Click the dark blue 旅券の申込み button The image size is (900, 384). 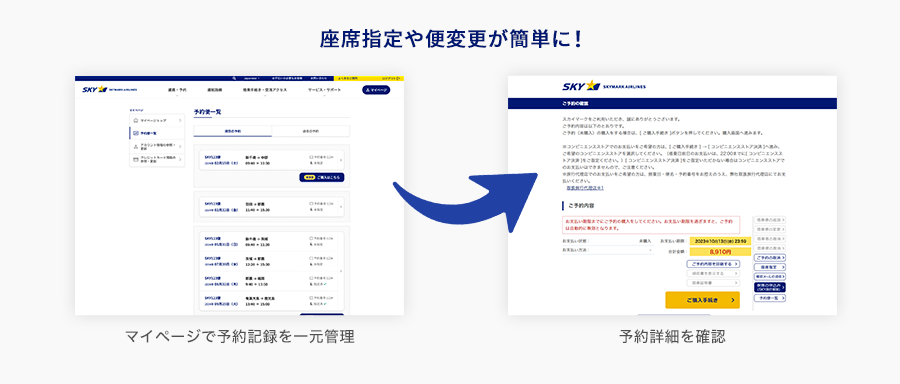[769, 287]
